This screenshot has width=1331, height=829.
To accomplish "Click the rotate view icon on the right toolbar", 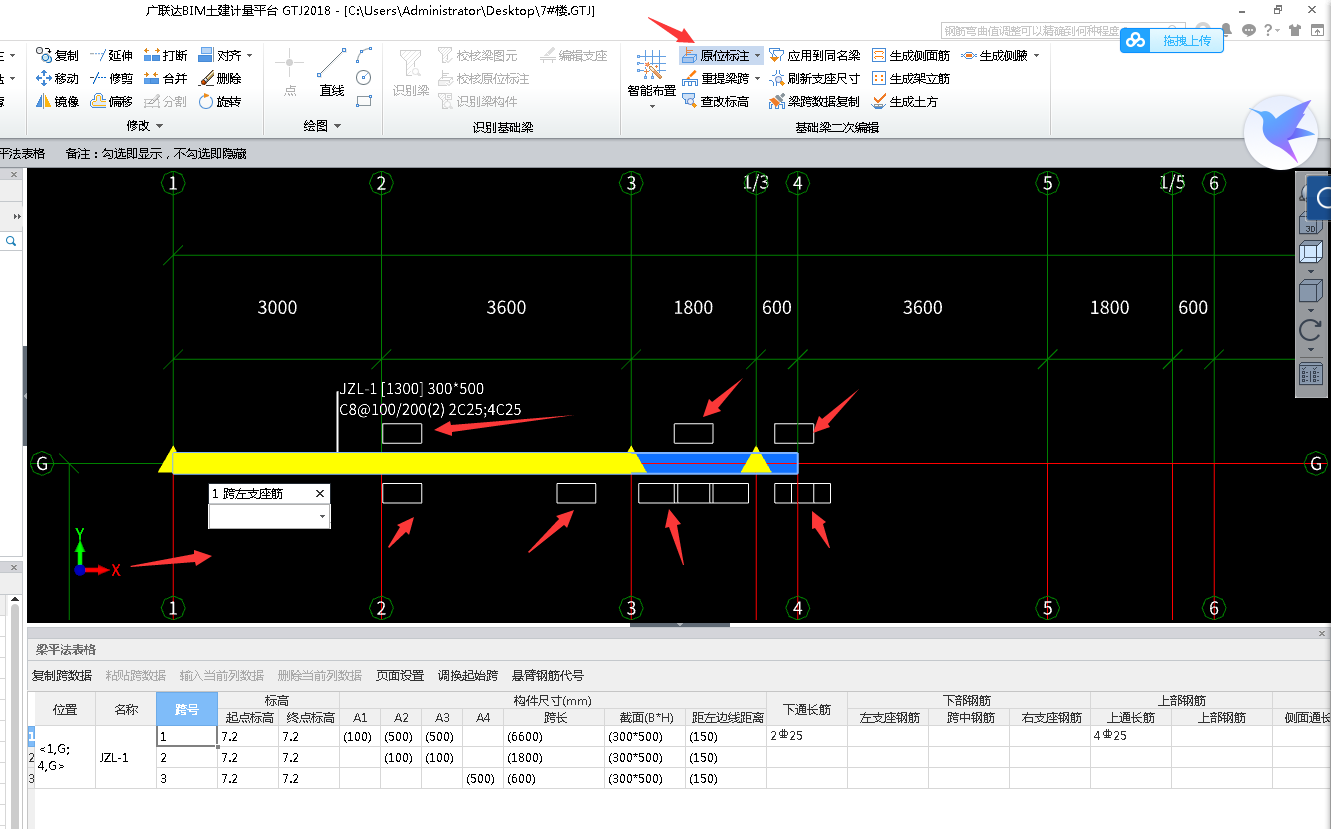I will [1310, 330].
